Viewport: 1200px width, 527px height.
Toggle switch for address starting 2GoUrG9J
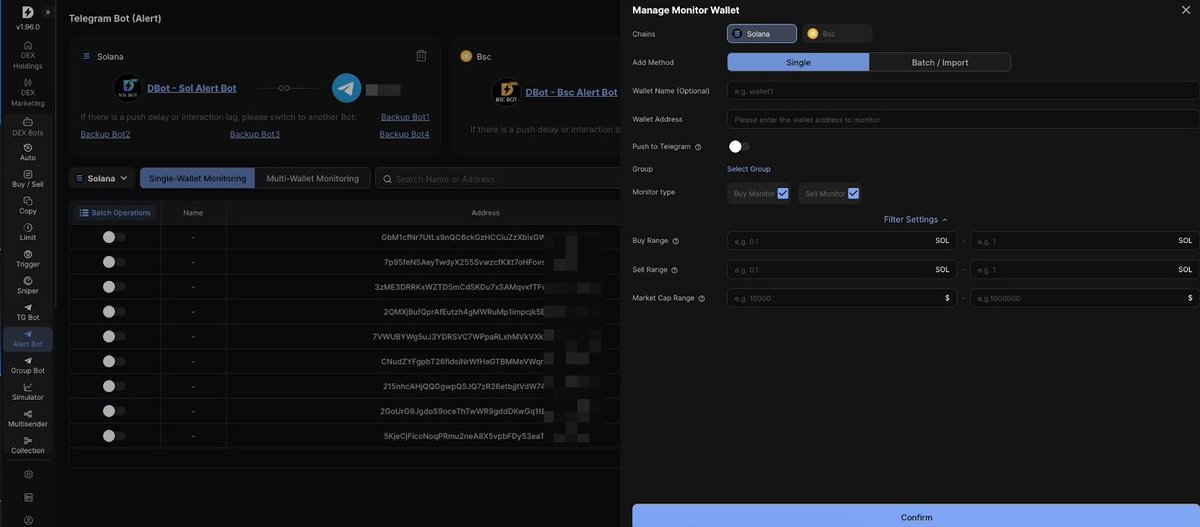[x=114, y=411]
